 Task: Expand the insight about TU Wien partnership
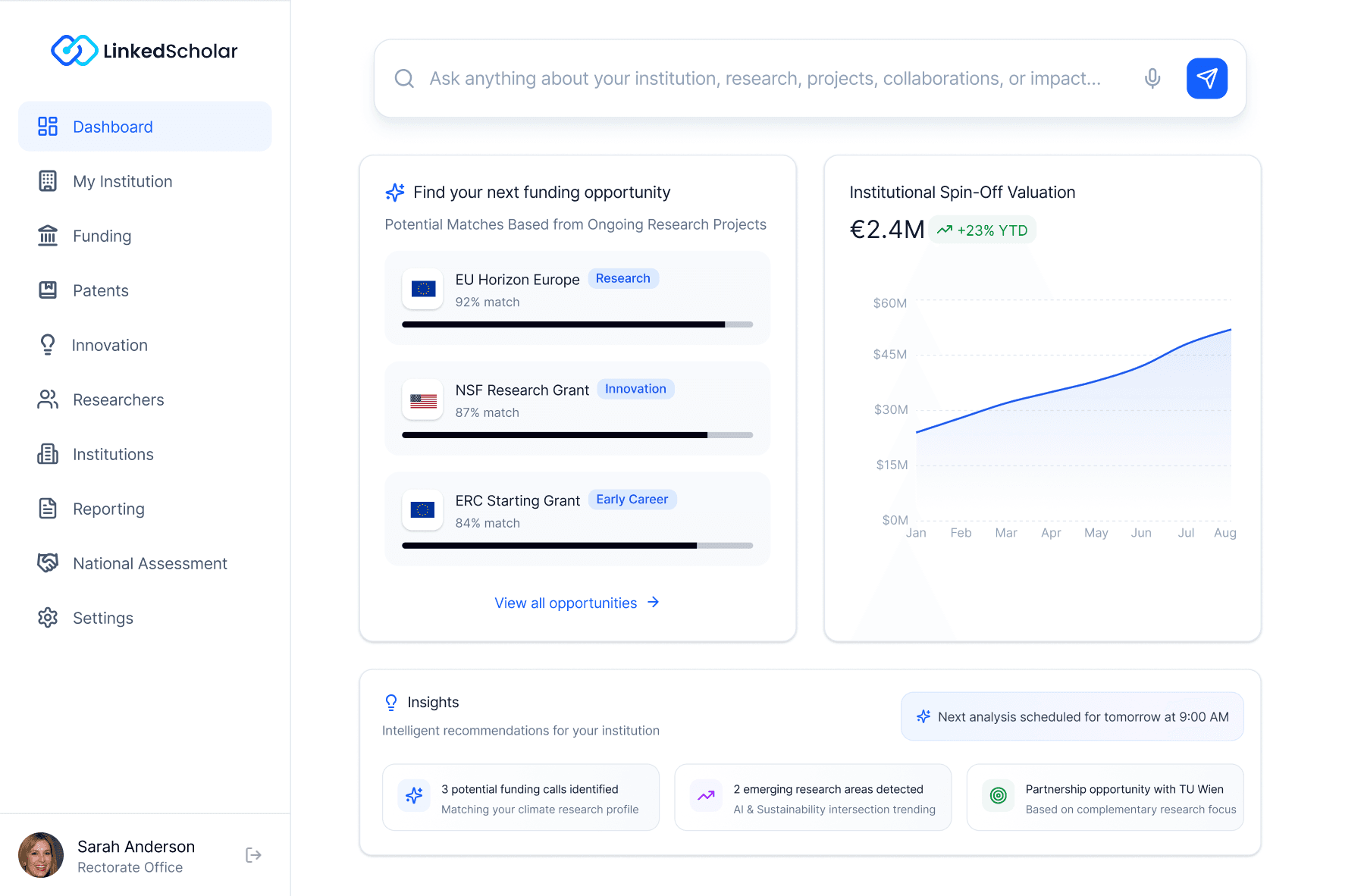click(x=1104, y=797)
